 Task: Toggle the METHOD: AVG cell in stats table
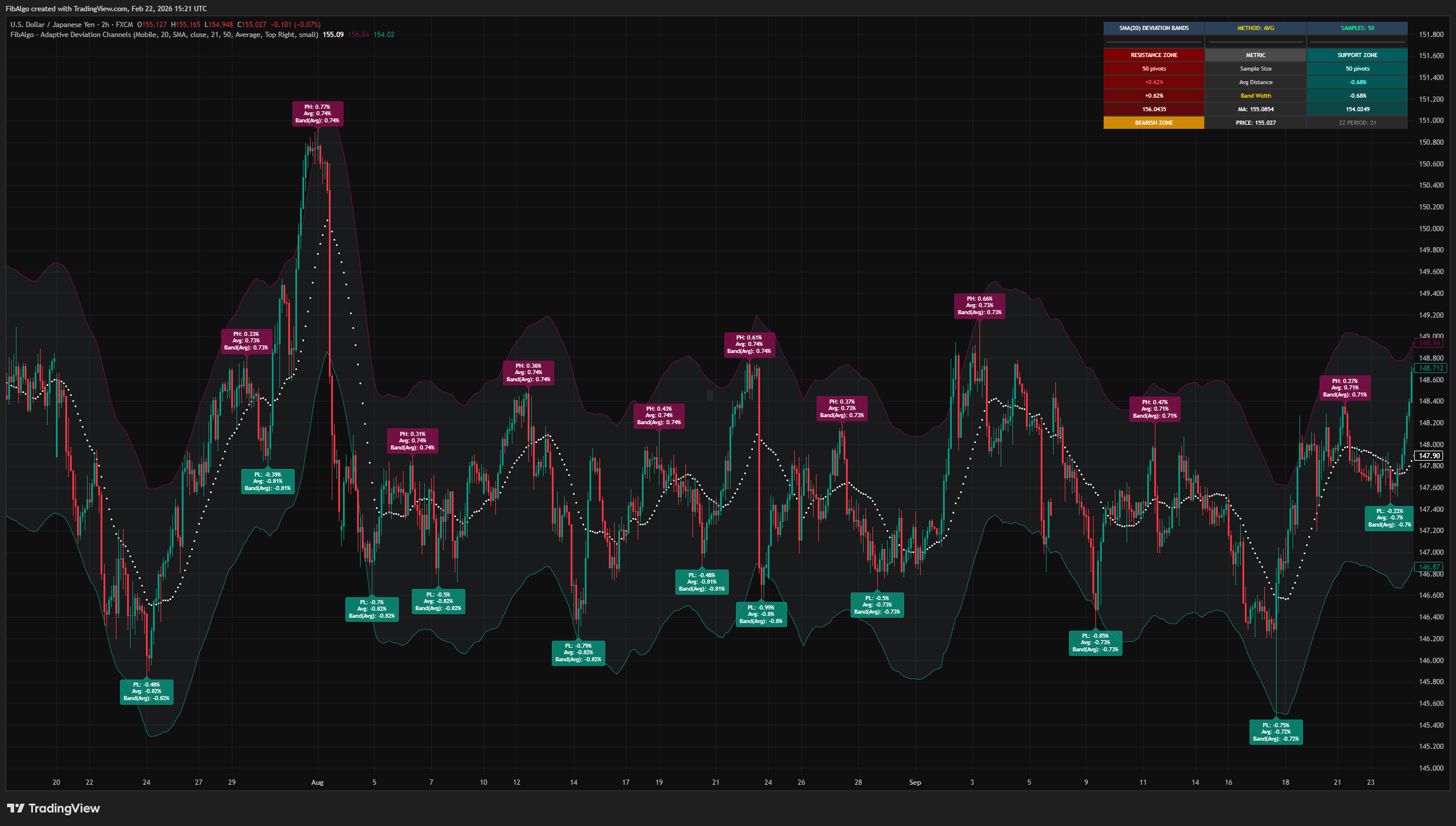(x=1256, y=28)
